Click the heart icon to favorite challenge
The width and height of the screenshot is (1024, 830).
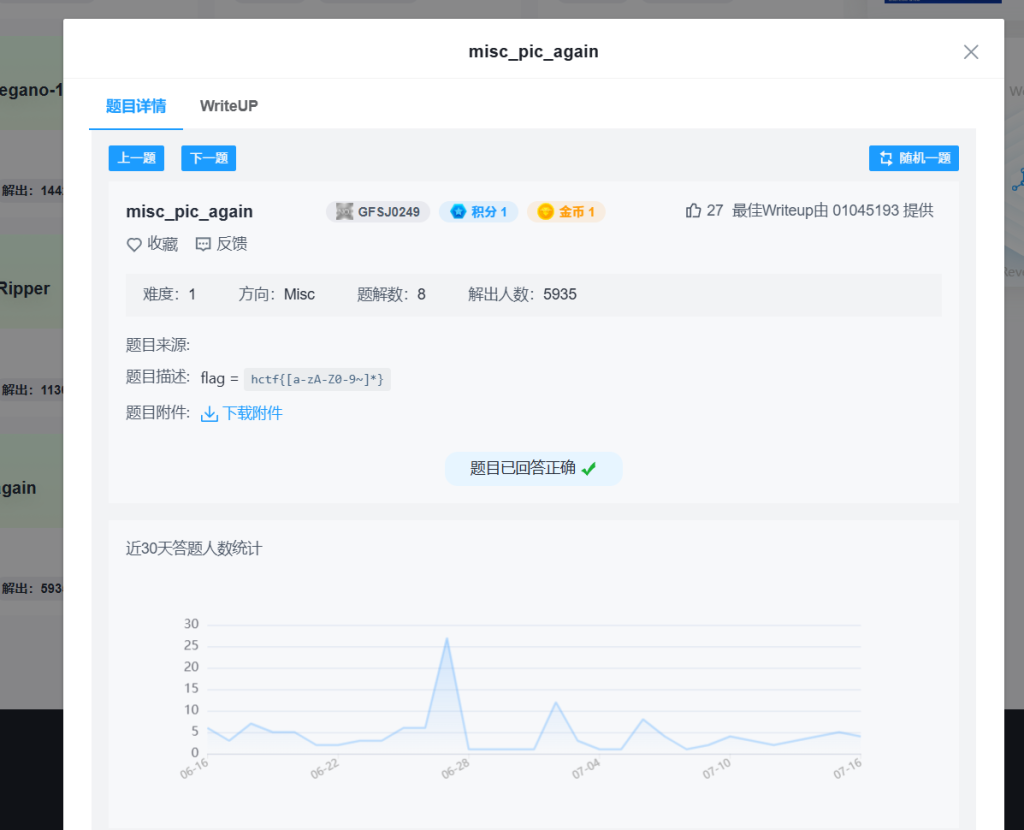pos(134,244)
